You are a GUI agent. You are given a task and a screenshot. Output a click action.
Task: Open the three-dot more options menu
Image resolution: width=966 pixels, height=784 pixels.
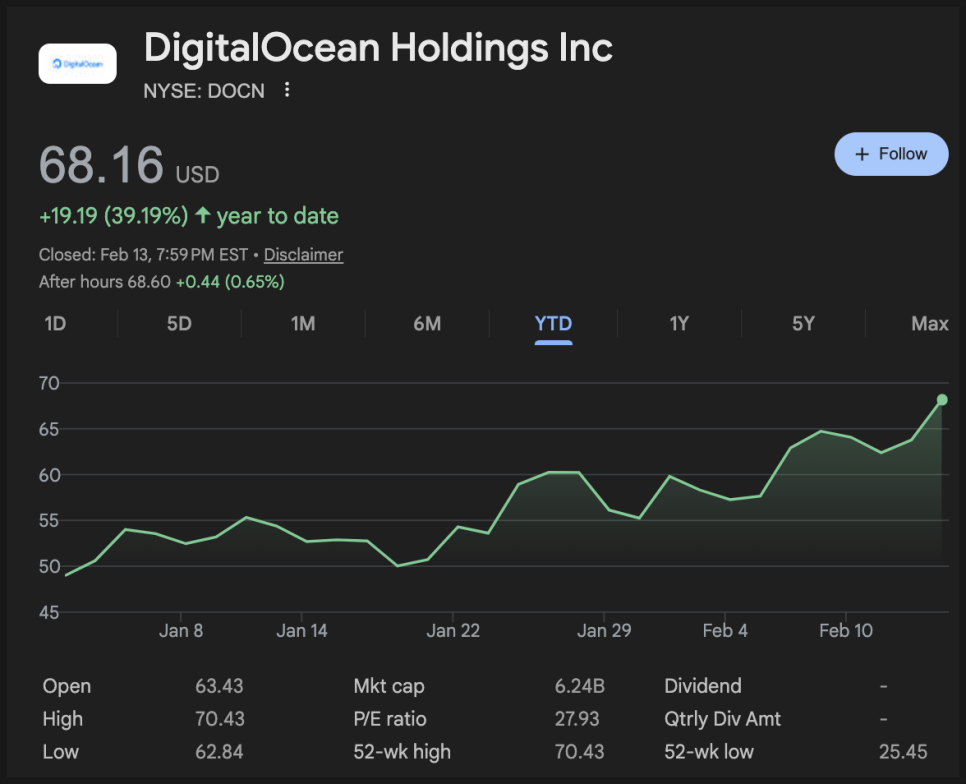coord(287,90)
